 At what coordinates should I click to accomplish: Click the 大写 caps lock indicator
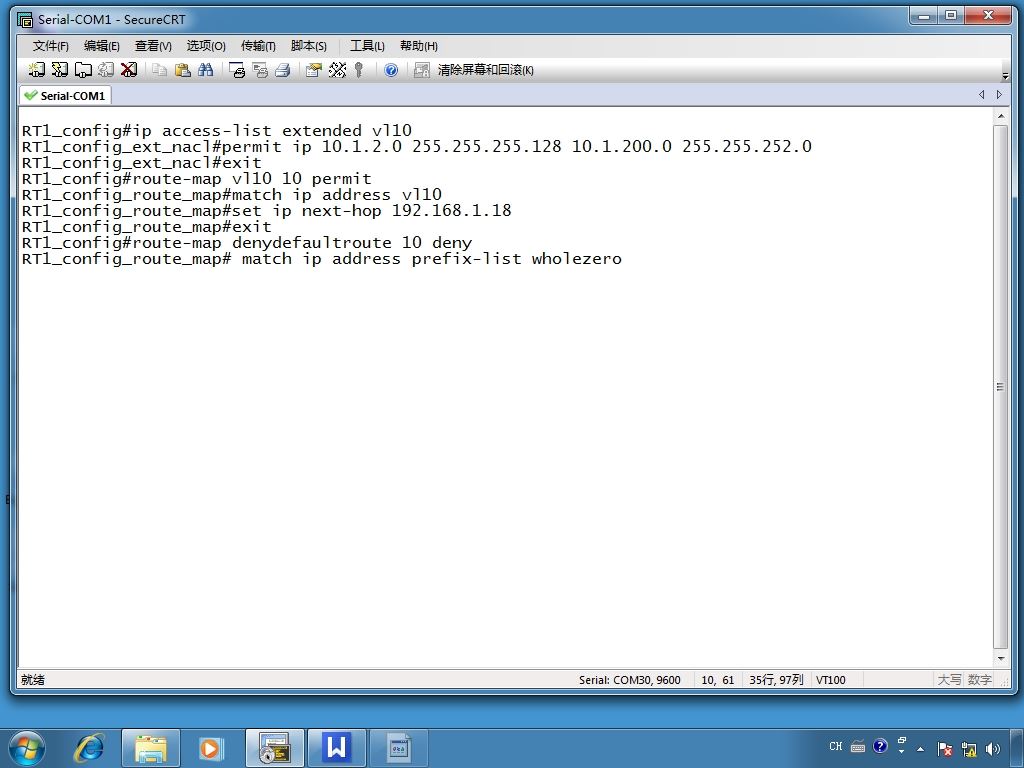pos(950,680)
